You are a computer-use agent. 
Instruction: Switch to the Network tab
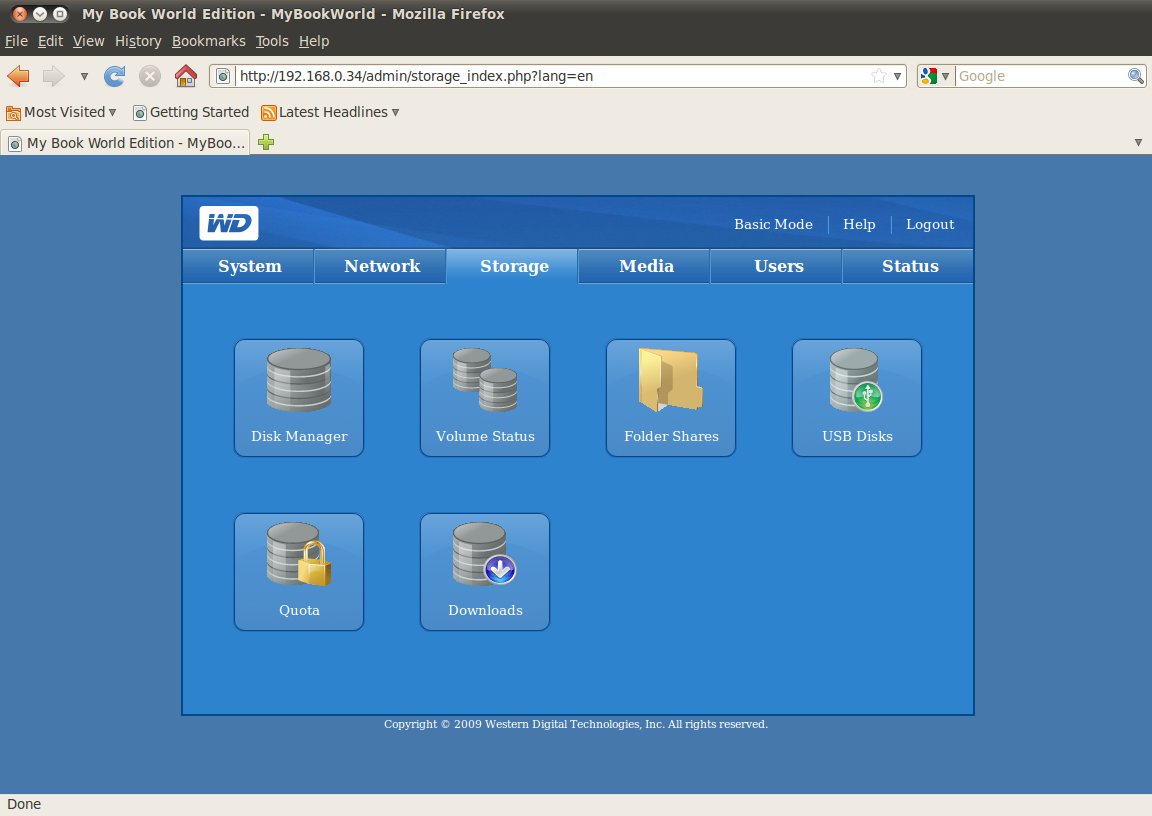click(x=382, y=266)
